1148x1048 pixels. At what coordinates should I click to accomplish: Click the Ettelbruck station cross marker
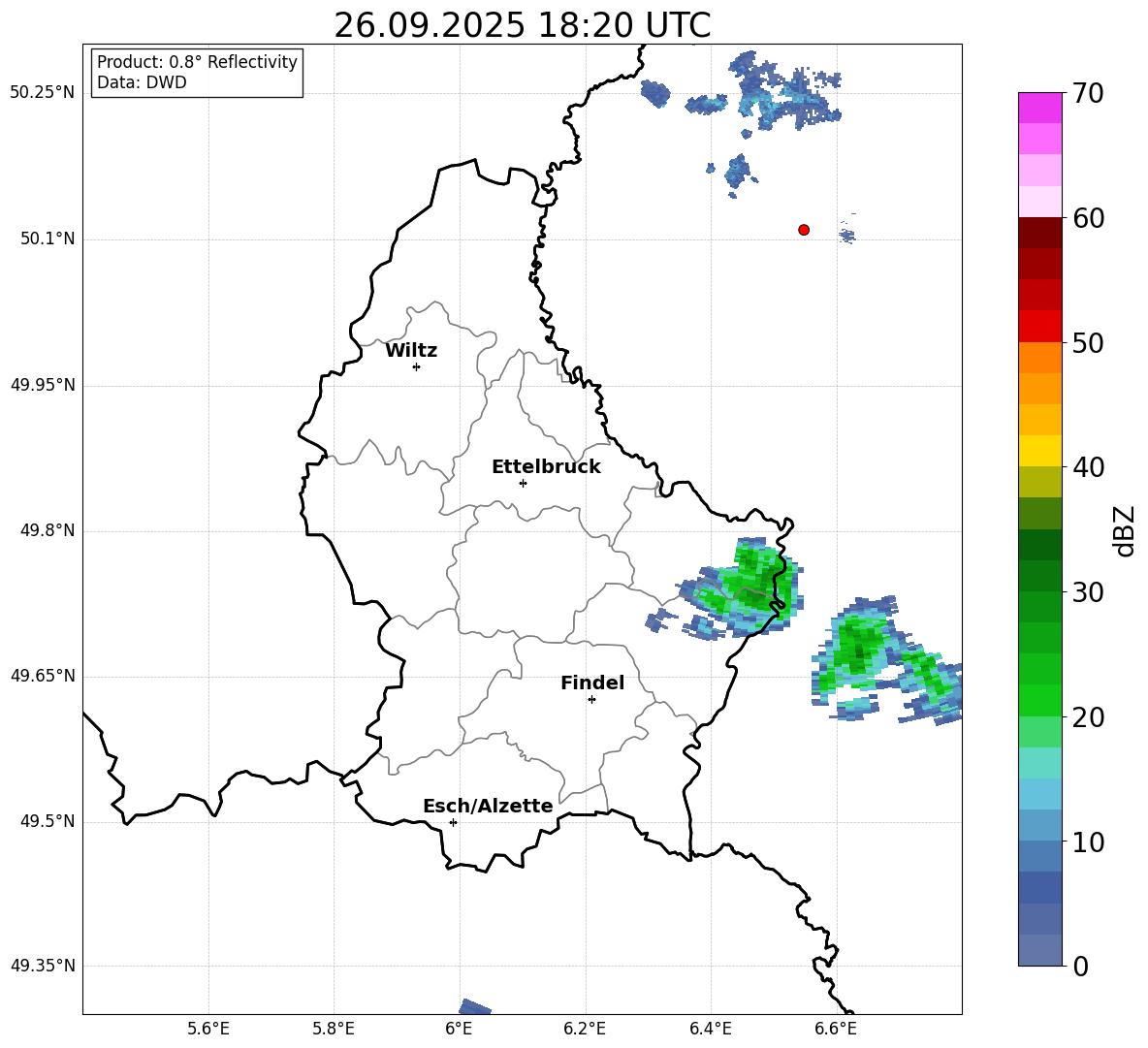click(523, 483)
